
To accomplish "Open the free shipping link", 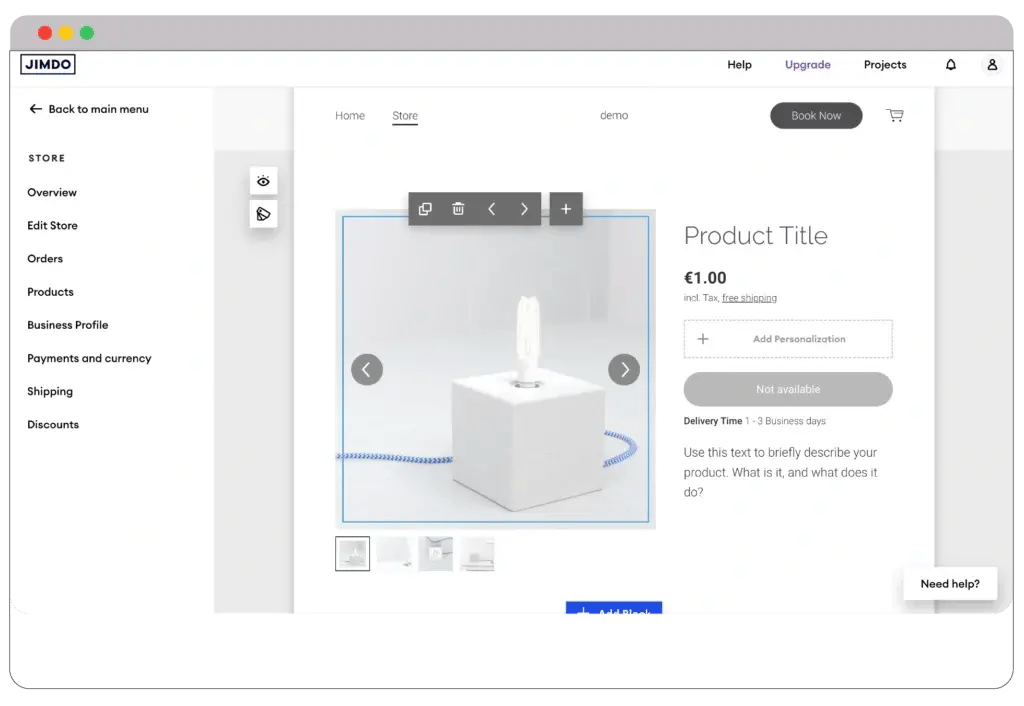I will tap(749, 298).
